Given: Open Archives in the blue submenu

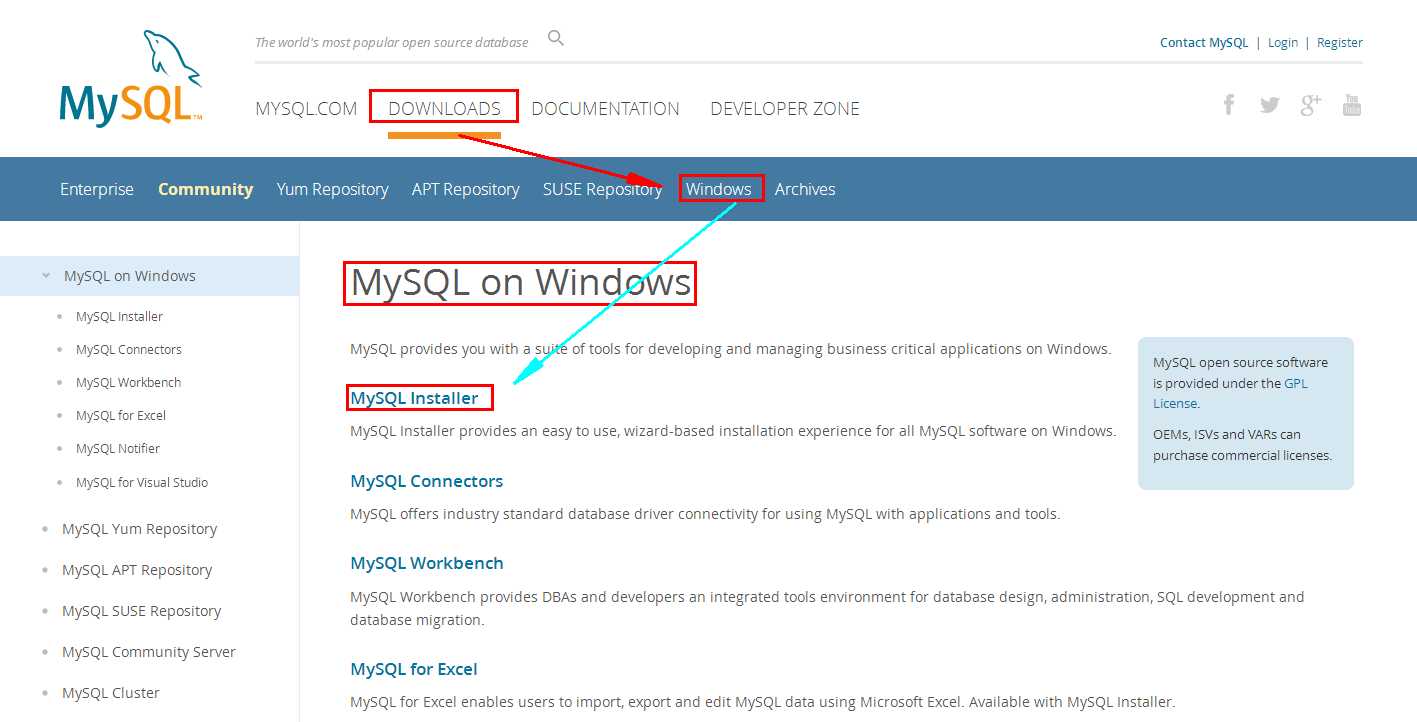Looking at the screenshot, I should point(805,189).
